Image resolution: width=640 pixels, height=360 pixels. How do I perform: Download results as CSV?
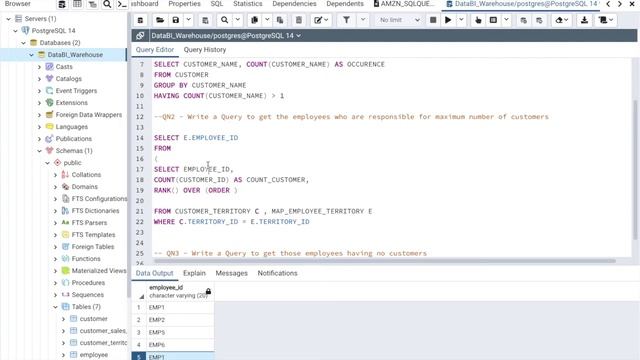[x=584, y=20]
